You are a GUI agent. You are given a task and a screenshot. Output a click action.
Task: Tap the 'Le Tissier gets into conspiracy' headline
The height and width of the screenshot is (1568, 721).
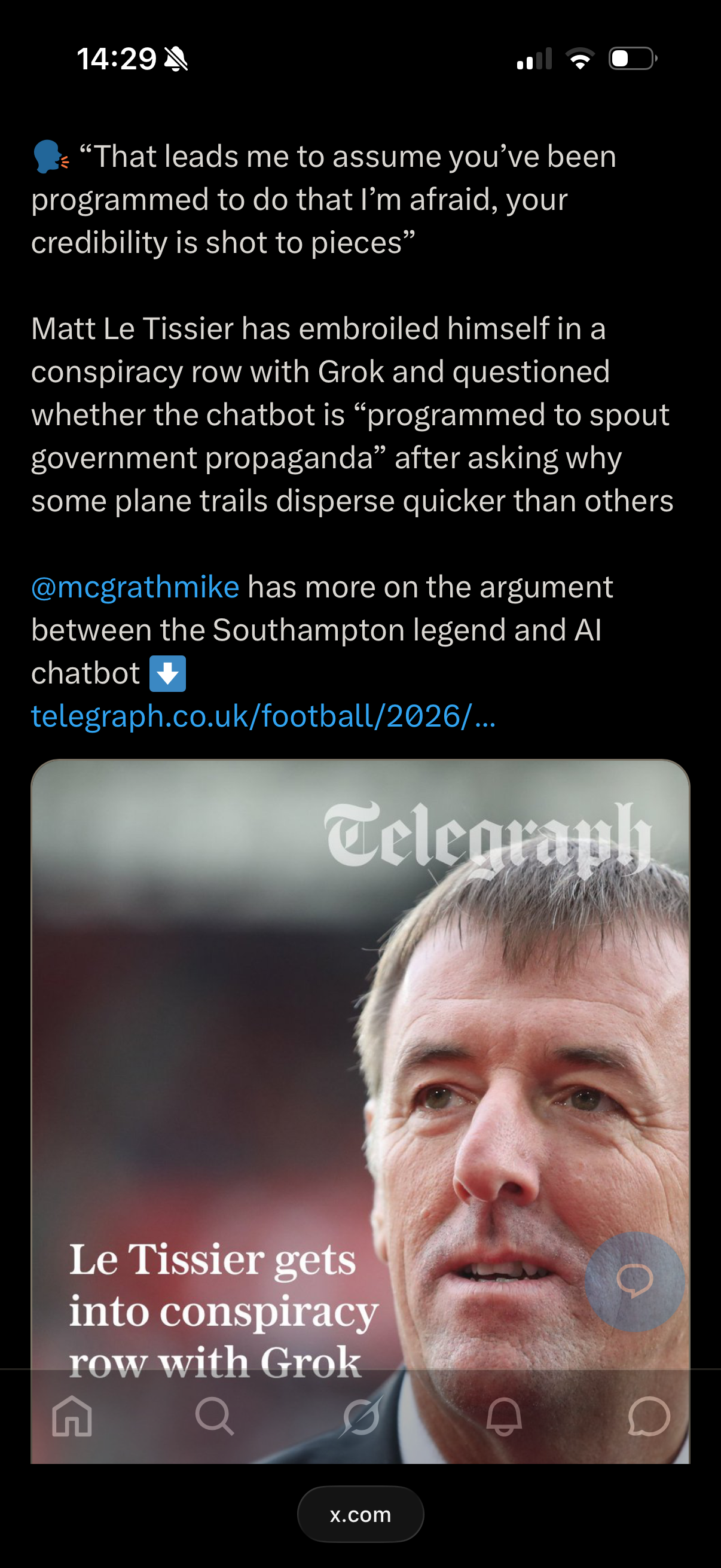coord(224,1310)
